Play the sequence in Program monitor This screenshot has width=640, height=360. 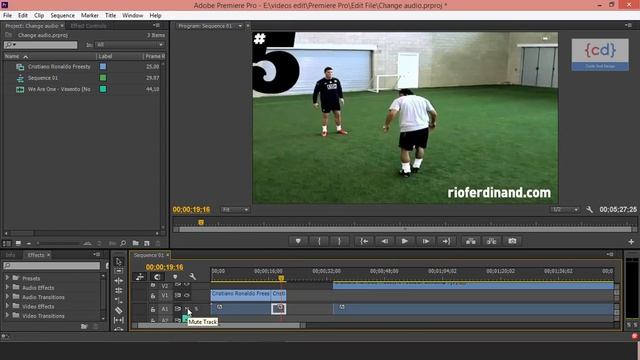coord(404,241)
